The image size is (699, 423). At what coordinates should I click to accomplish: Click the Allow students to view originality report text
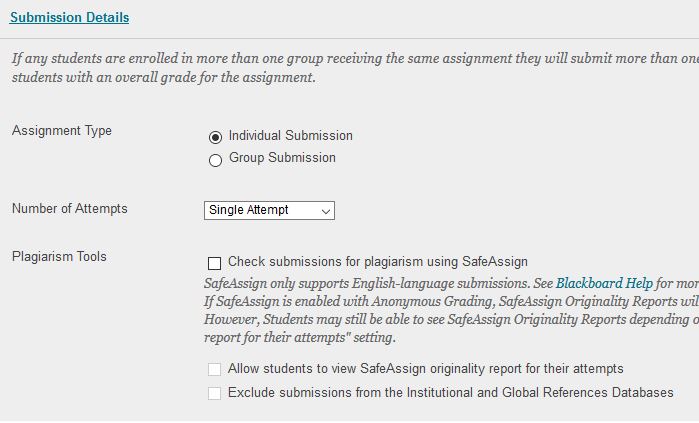(425, 369)
